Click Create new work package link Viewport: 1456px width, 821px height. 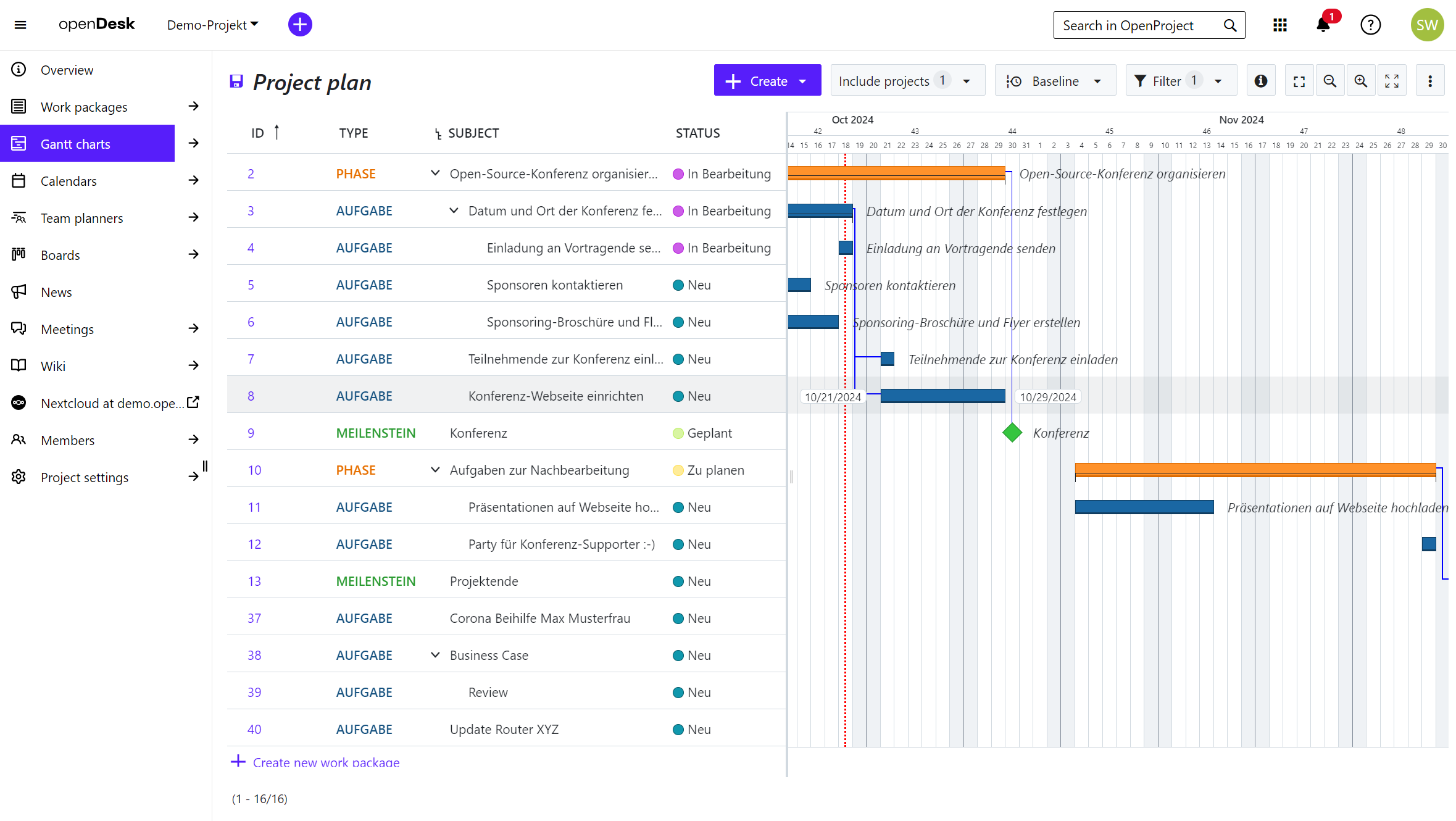click(x=325, y=762)
